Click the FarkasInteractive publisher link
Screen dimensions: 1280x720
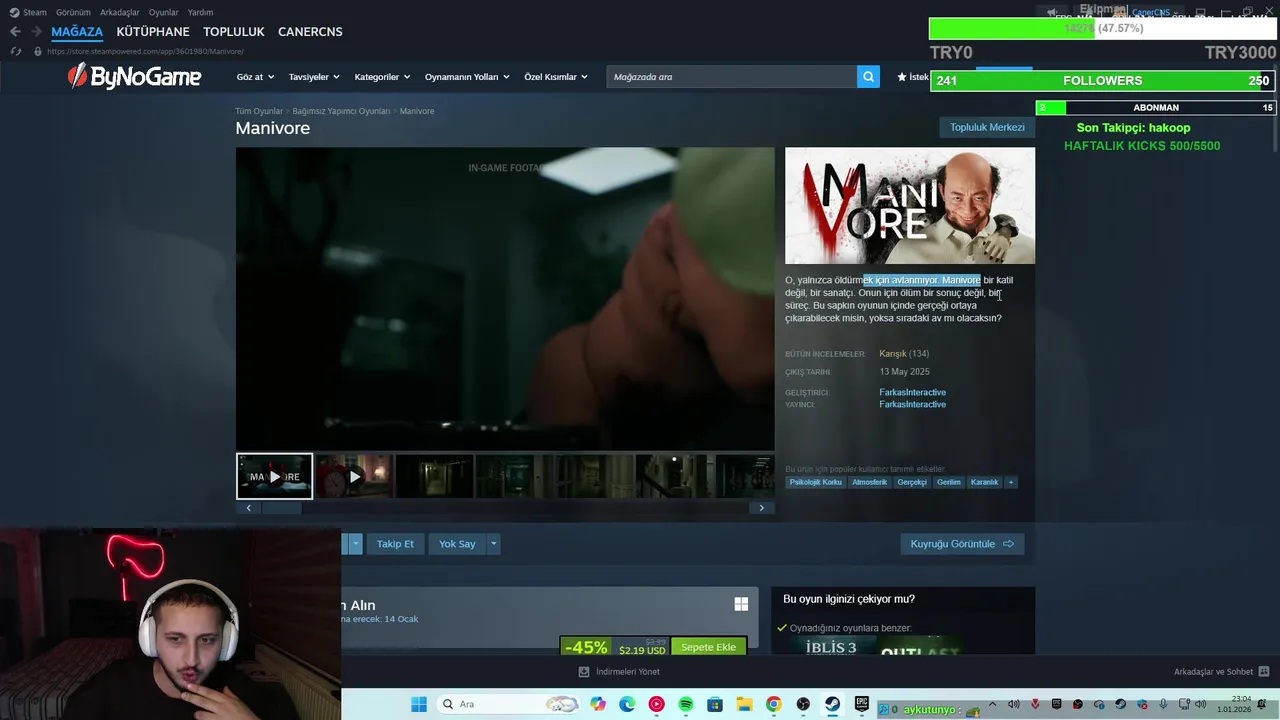912,404
